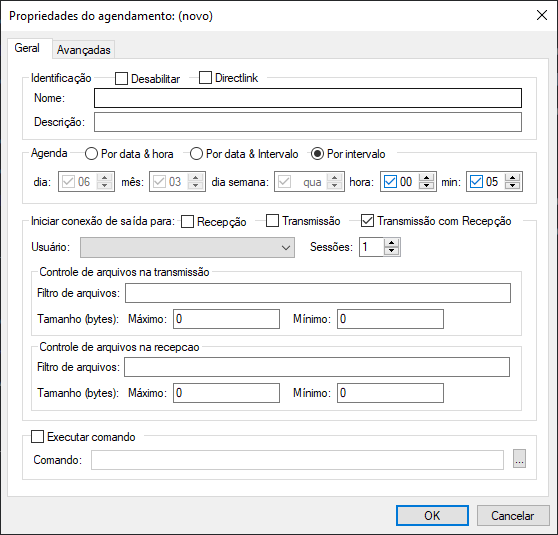Toggle the checkbox inside the min field
558x535 pixels.
tap(476, 182)
